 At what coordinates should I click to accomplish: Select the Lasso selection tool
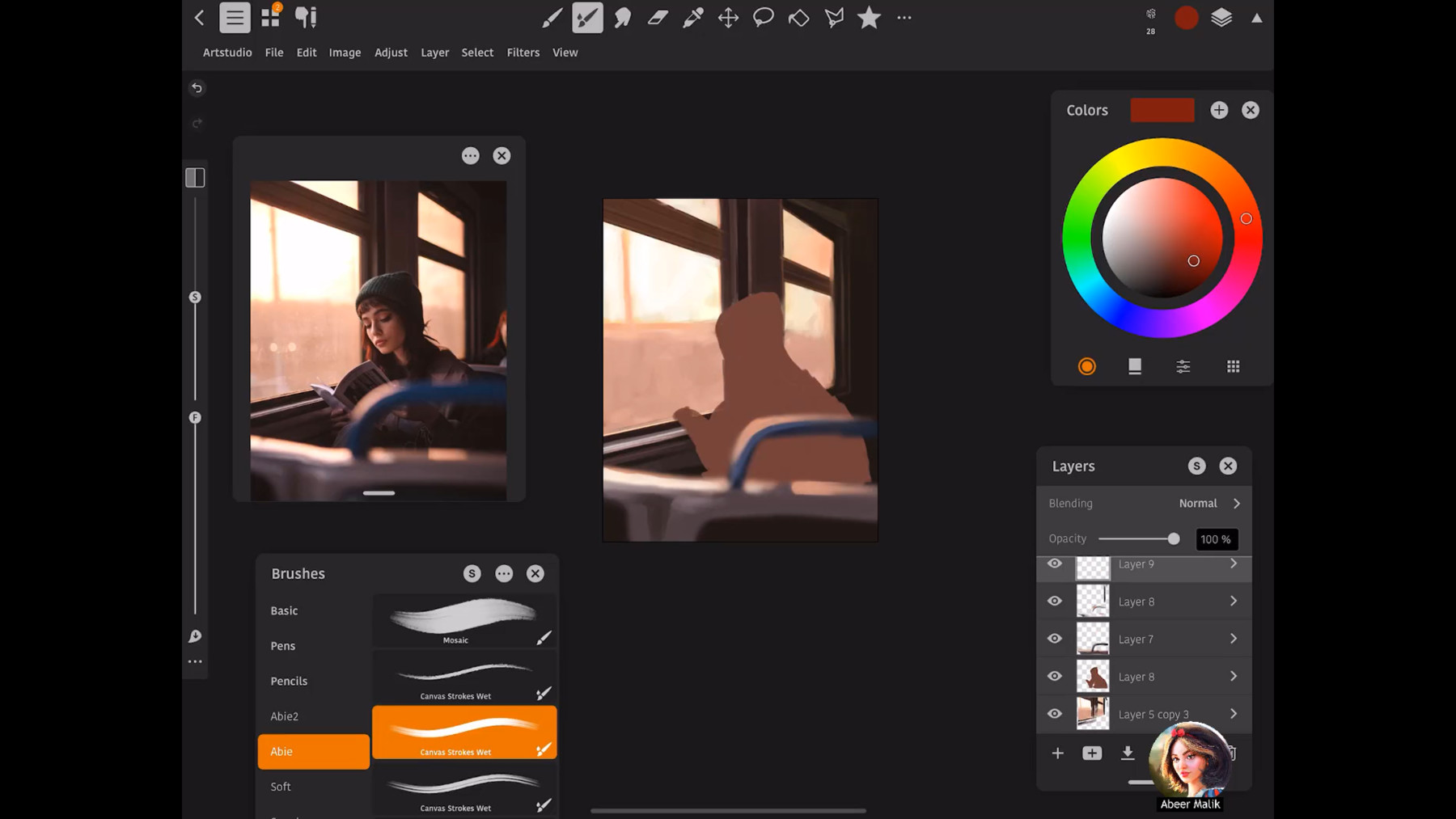pos(763,18)
